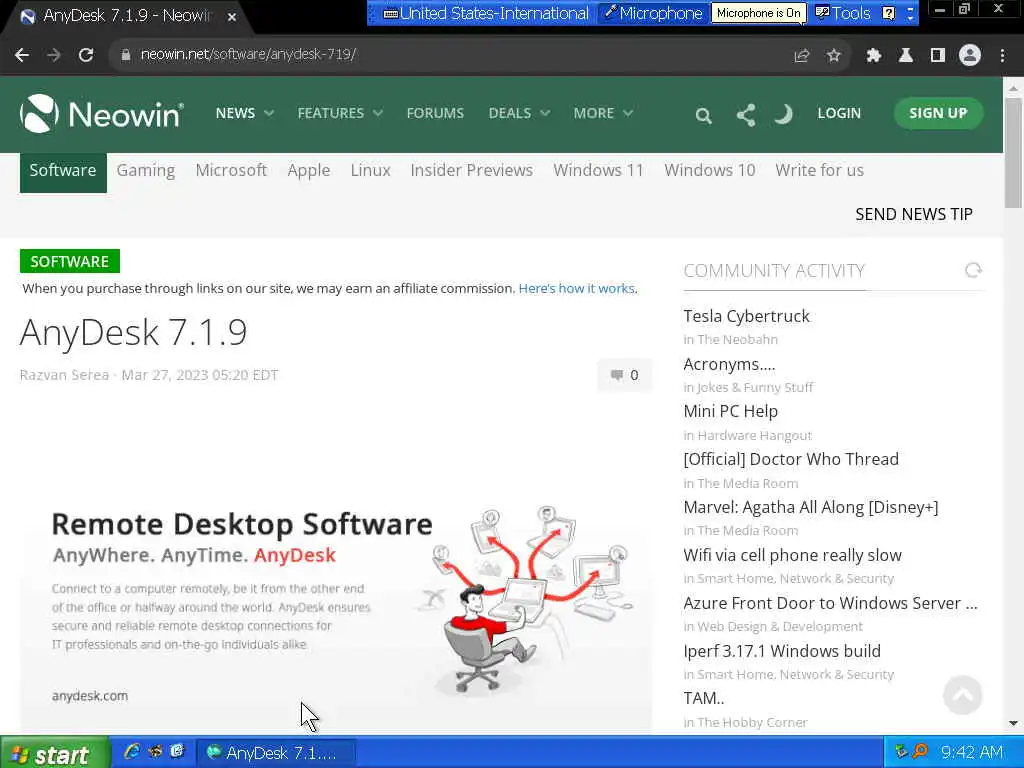
Task: Toggle dark mode with the moon icon
Action: pos(784,114)
